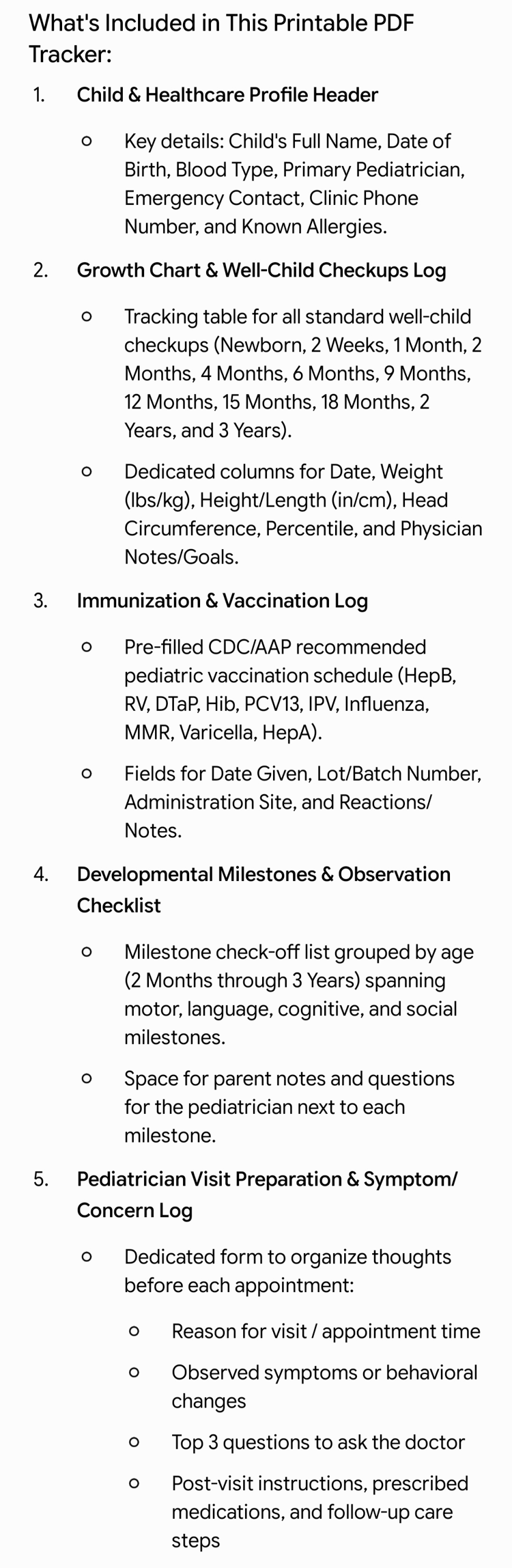Select the 'Child & Healthcare Profile Header' title
512x1568 pixels.
pyautogui.click(x=227, y=95)
